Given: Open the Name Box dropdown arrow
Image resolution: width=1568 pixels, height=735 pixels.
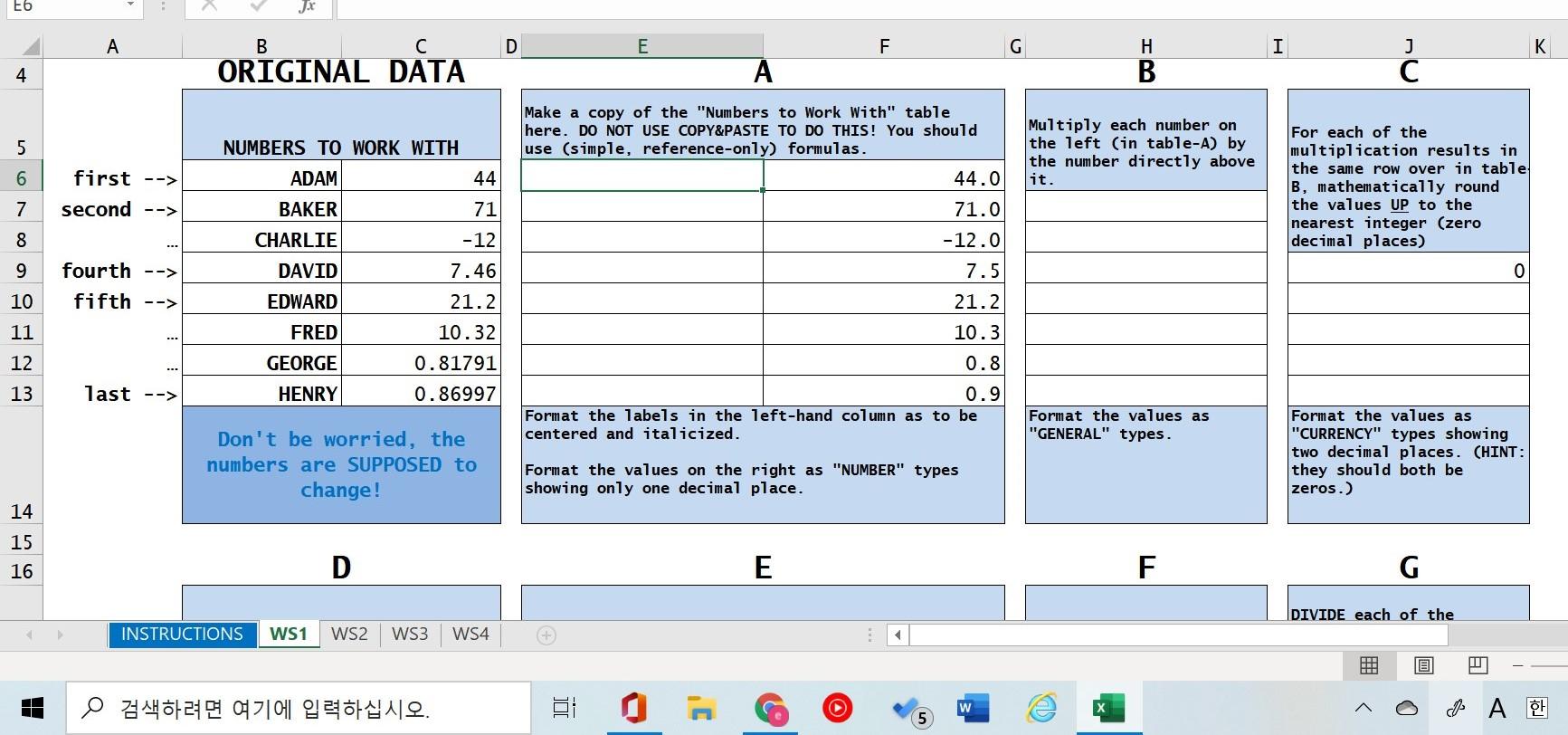Looking at the screenshot, I should pyautogui.click(x=131, y=5).
